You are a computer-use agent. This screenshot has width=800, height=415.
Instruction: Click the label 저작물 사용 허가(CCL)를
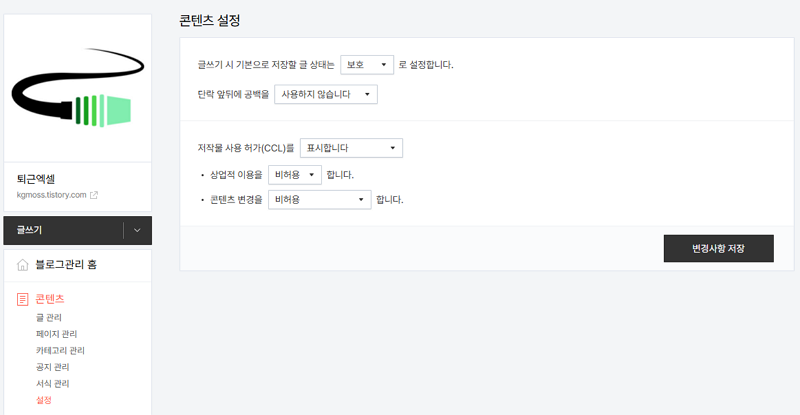click(x=246, y=148)
